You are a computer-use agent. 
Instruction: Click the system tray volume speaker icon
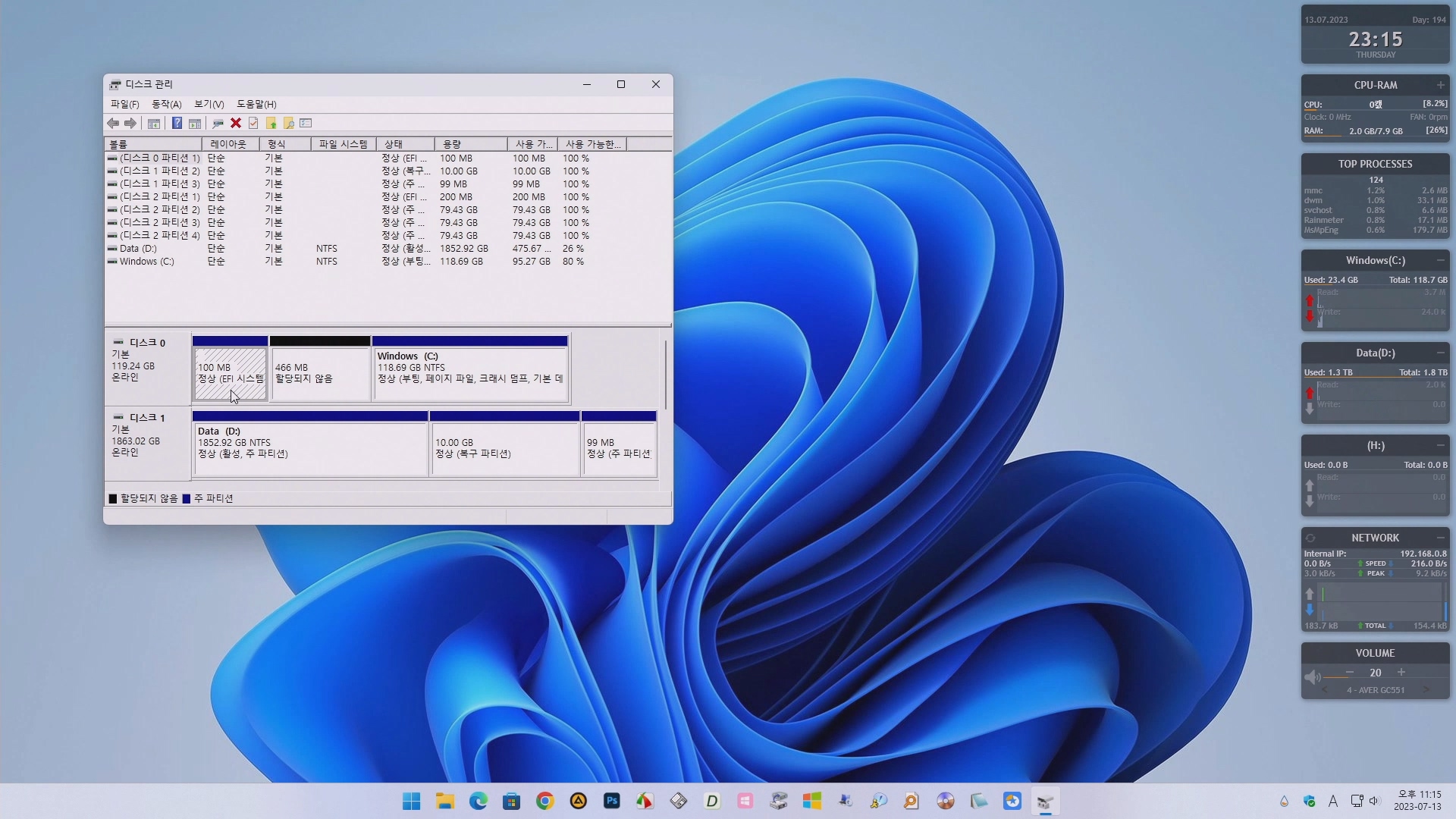[1374, 801]
